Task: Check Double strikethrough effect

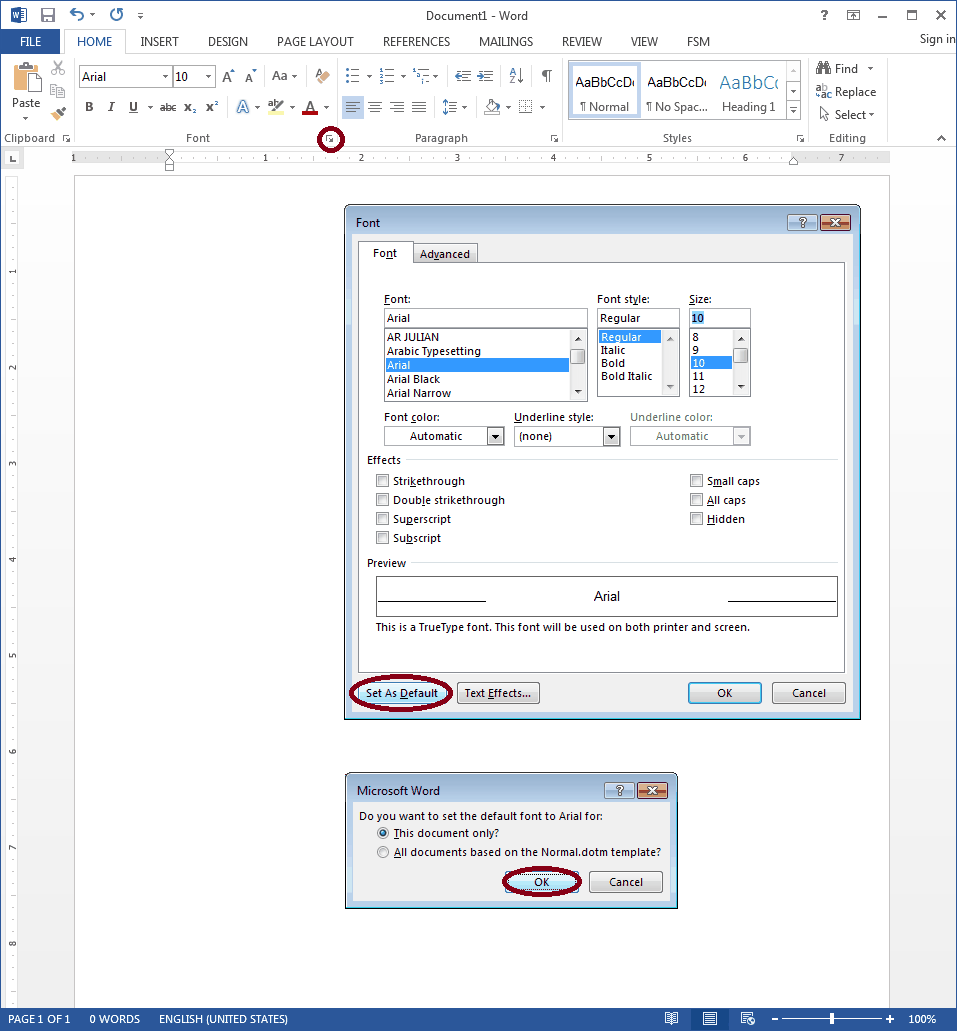Action: pyautogui.click(x=383, y=500)
